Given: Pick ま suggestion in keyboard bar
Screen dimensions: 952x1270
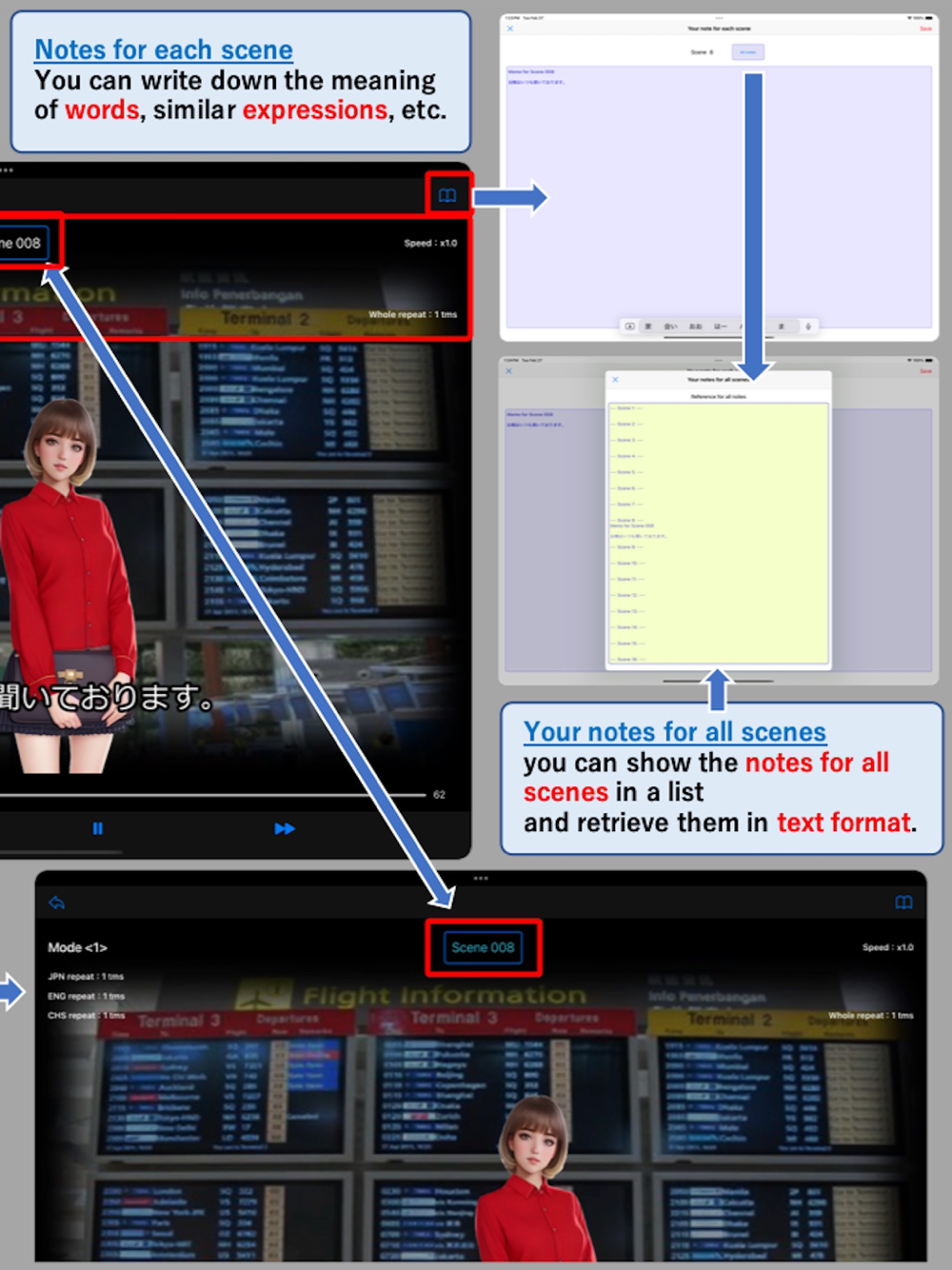Looking at the screenshot, I should 781,327.
